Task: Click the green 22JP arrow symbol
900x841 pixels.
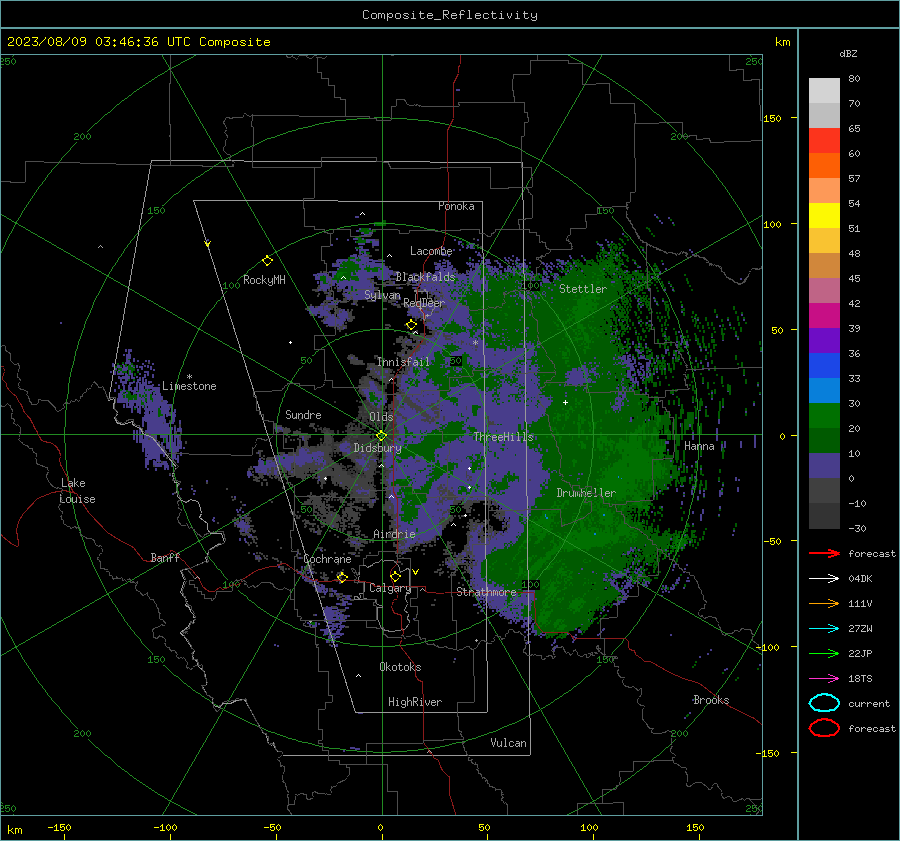Action: pos(824,653)
